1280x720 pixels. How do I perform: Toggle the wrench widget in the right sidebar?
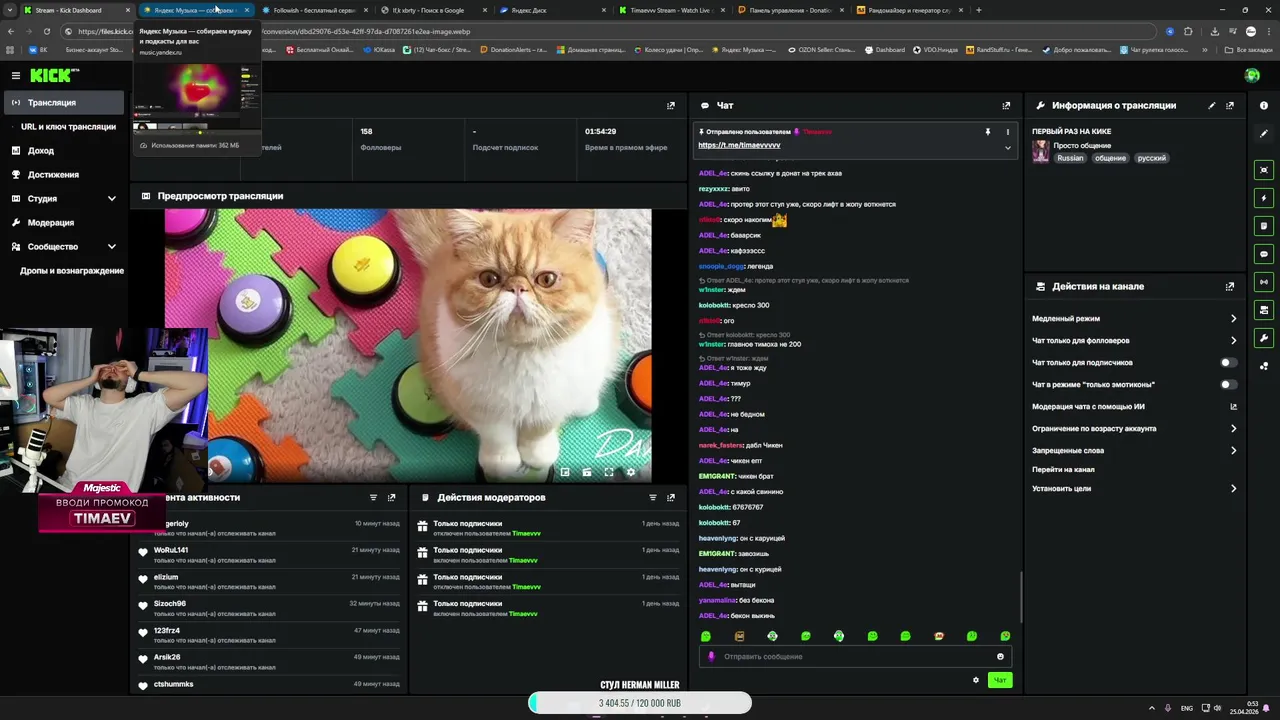(x=1264, y=338)
